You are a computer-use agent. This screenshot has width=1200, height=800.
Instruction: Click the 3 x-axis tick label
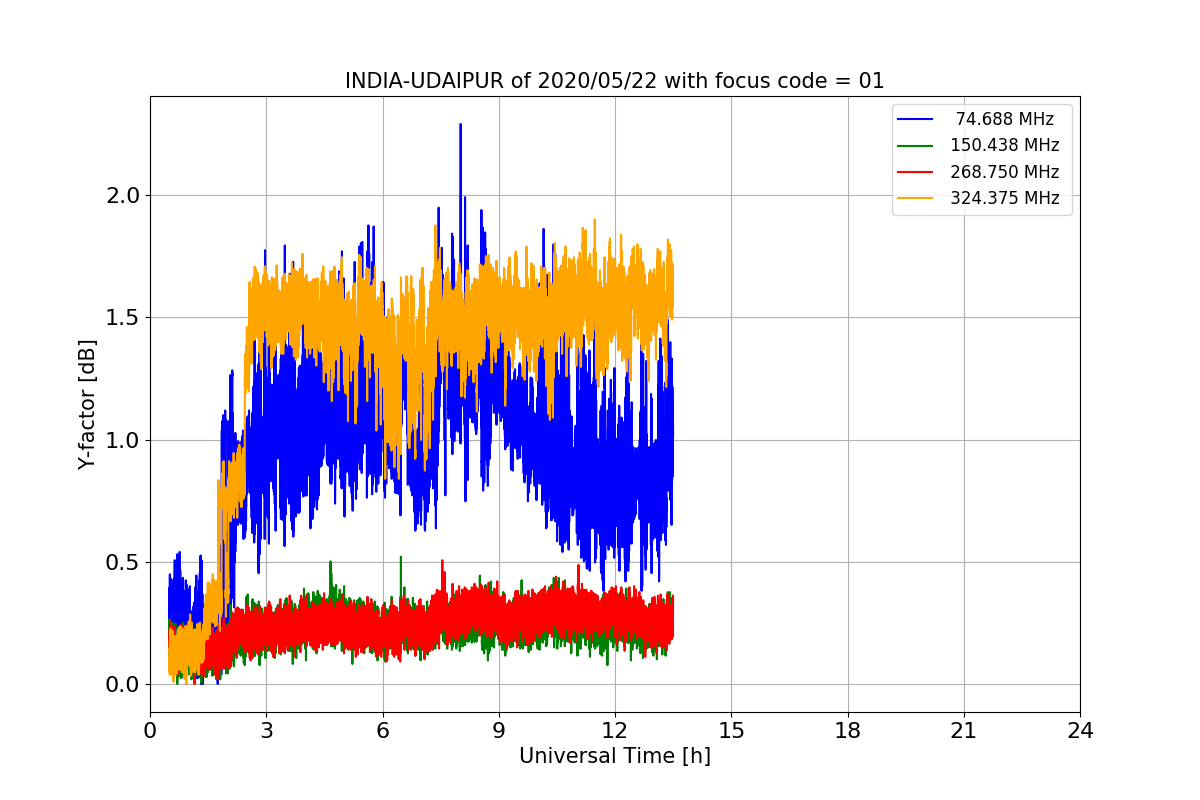coord(266,731)
